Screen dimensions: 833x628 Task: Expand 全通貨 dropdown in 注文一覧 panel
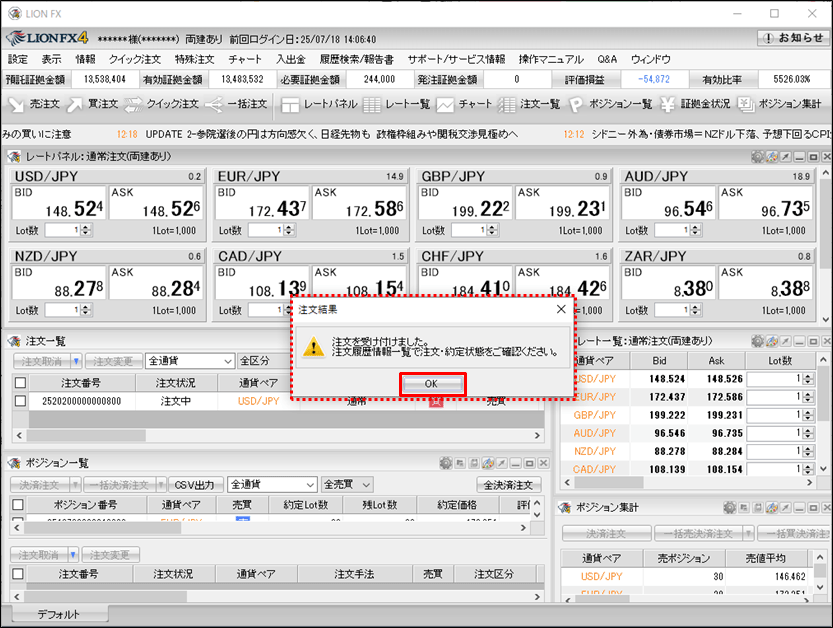click(x=189, y=361)
